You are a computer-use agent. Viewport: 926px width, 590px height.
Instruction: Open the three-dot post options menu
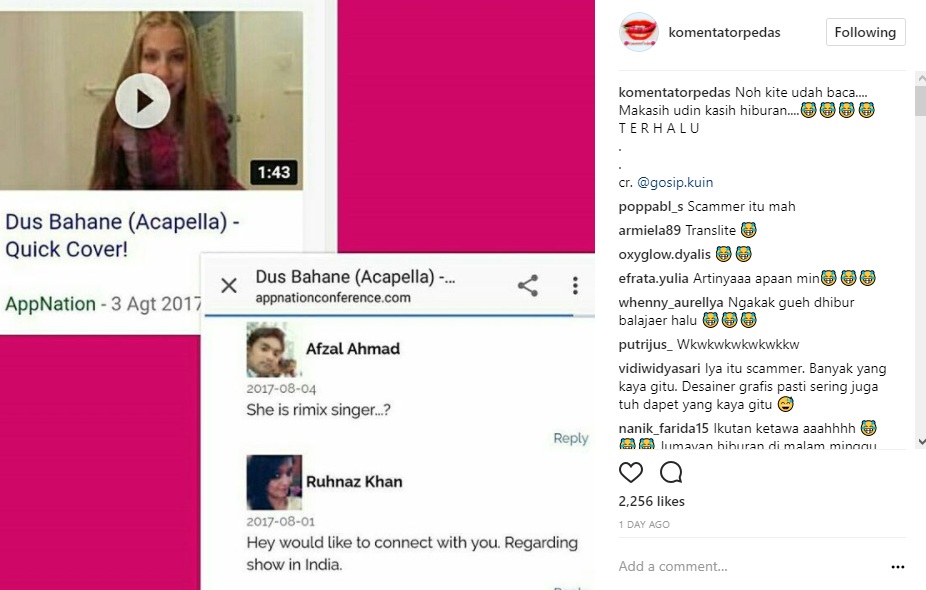pyautogui.click(x=898, y=567)
